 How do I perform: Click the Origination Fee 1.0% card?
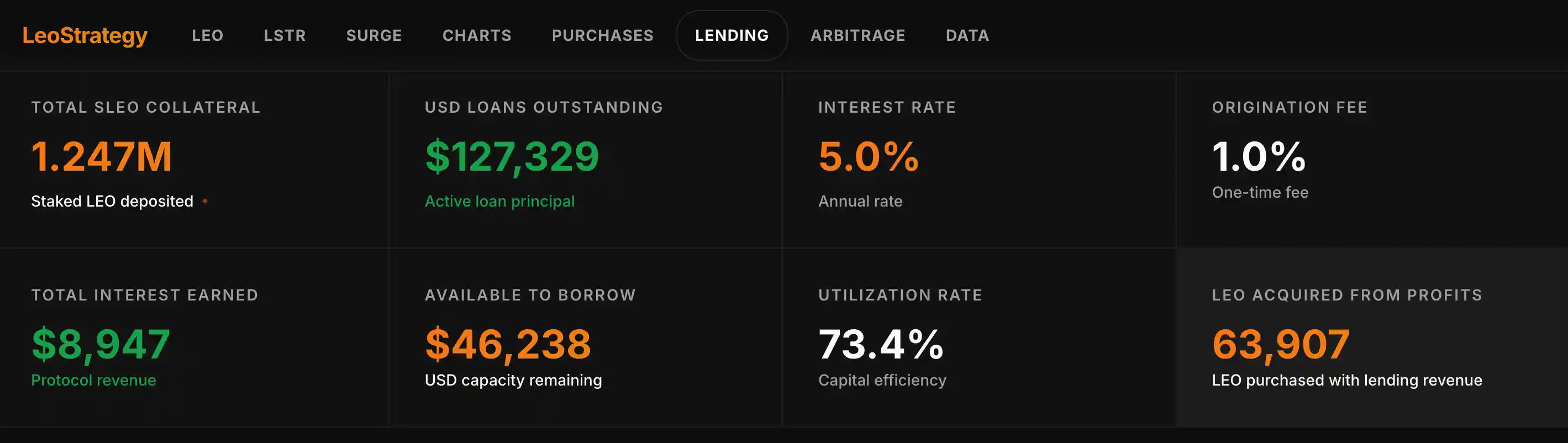click(x=1371, y=160)
